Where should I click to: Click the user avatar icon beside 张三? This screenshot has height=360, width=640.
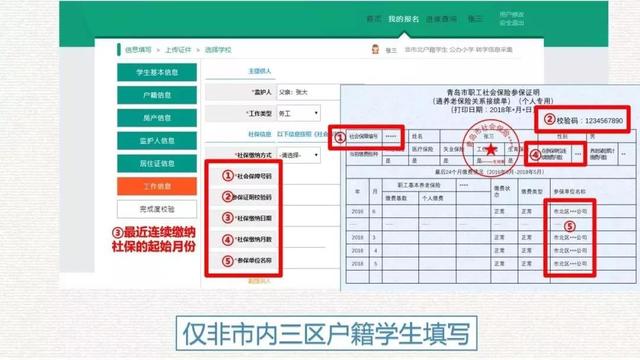click(x=375, y=49)
